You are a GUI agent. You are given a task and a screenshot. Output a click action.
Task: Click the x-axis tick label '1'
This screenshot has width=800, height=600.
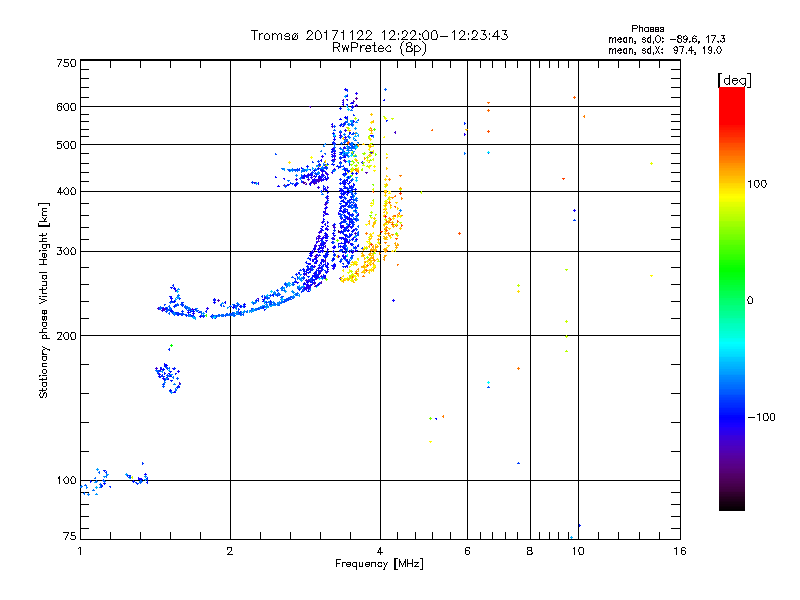(80, 551)
